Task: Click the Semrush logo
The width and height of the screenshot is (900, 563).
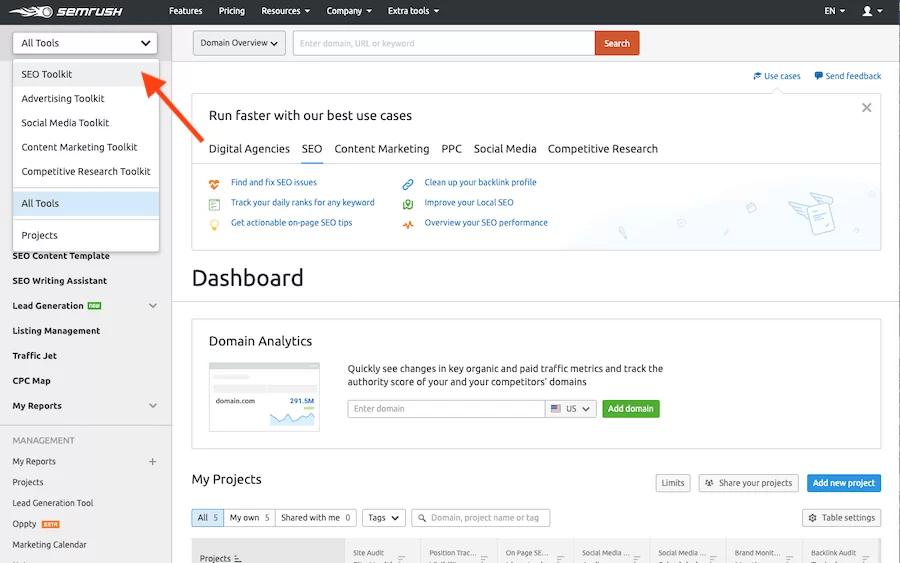Action: click(66, 11)
